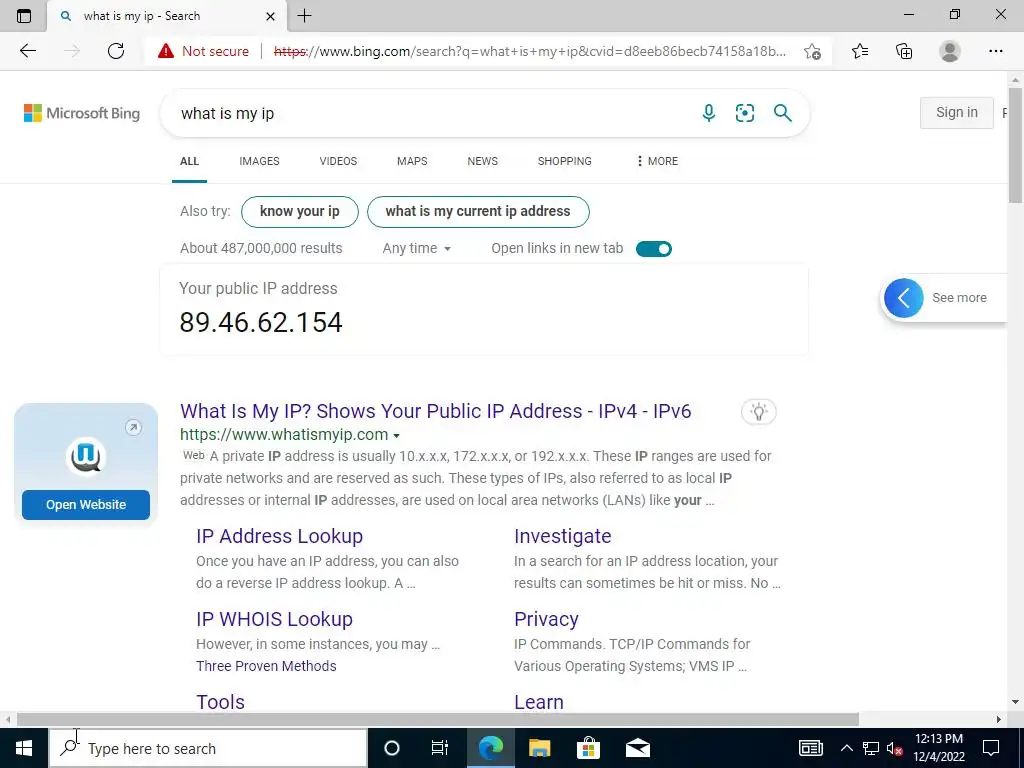Viewport: 1024px width, 768px height.
Task: Add page to favorites star icon
Action: (x=812, y=51)
